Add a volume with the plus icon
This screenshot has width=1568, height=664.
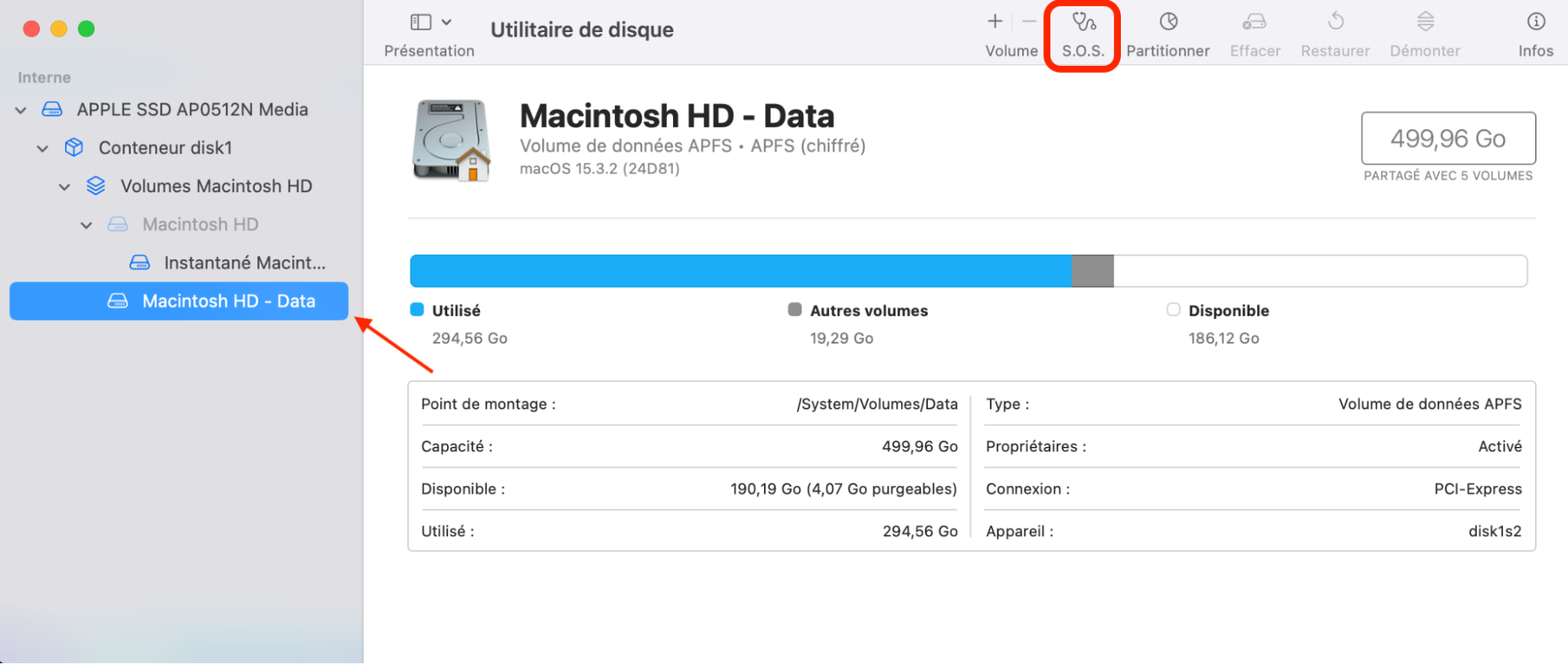[x=995, y=21]
